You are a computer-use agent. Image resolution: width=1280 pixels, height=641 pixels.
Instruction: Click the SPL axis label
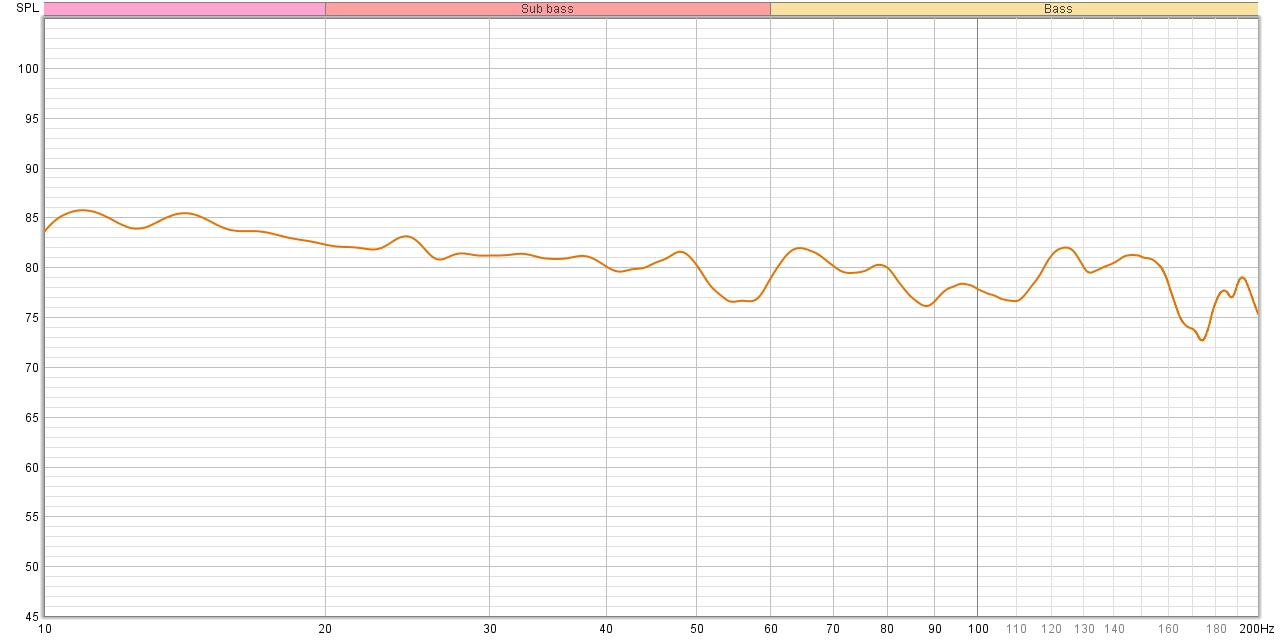[x=28, y=8]
